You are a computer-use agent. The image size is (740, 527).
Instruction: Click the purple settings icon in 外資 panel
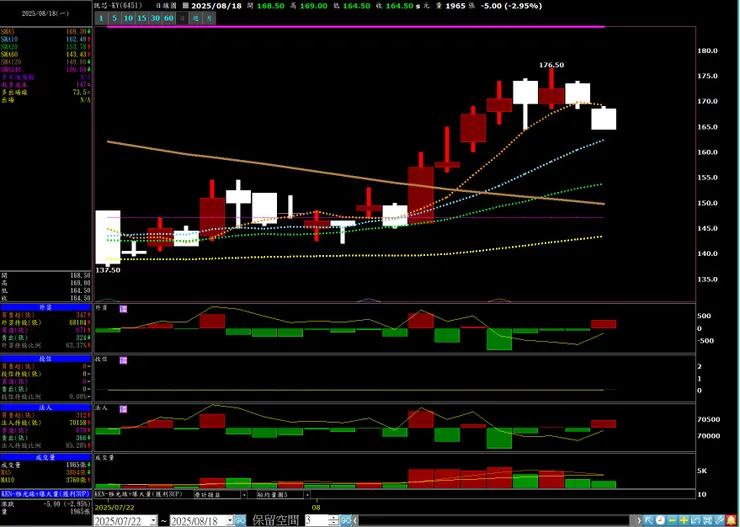tap(123, 309)
